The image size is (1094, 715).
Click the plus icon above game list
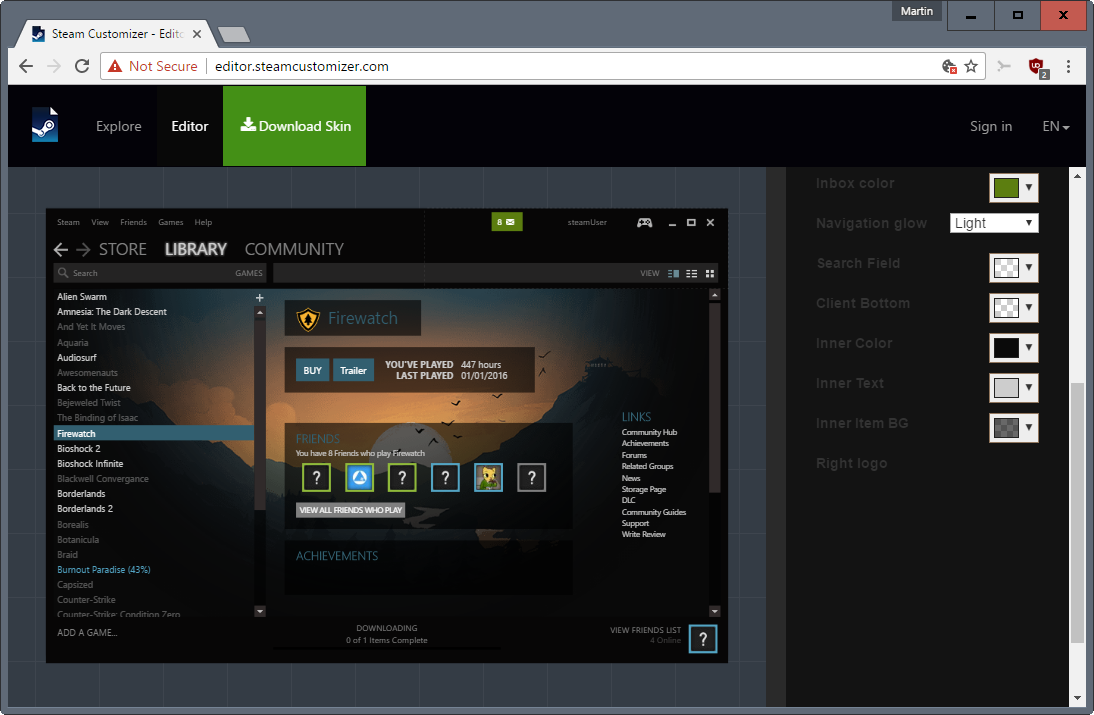point(260,298)
